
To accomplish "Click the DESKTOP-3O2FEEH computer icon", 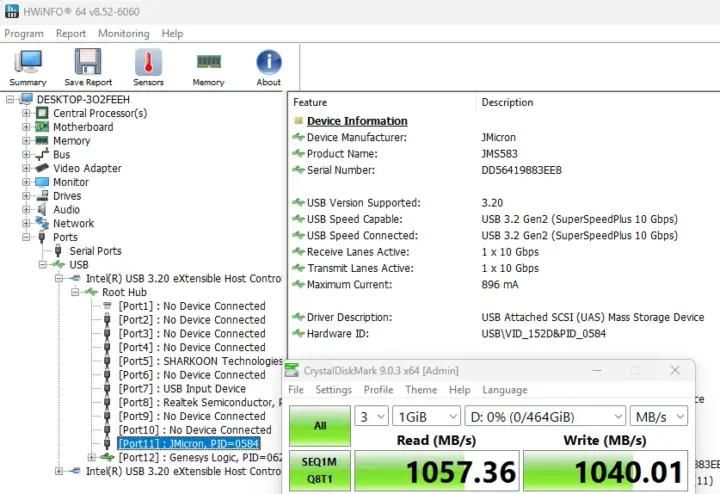I will (26, 99).
